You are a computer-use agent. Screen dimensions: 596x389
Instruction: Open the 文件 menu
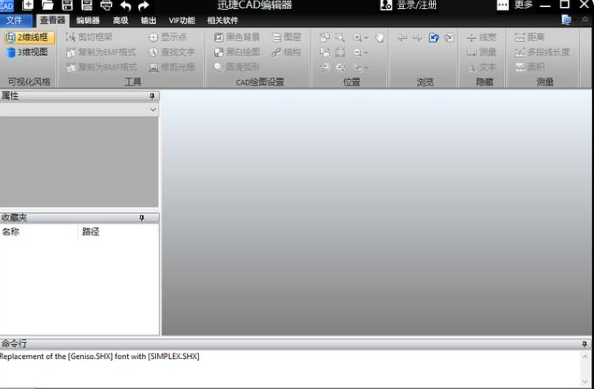[x=14, y=20]
